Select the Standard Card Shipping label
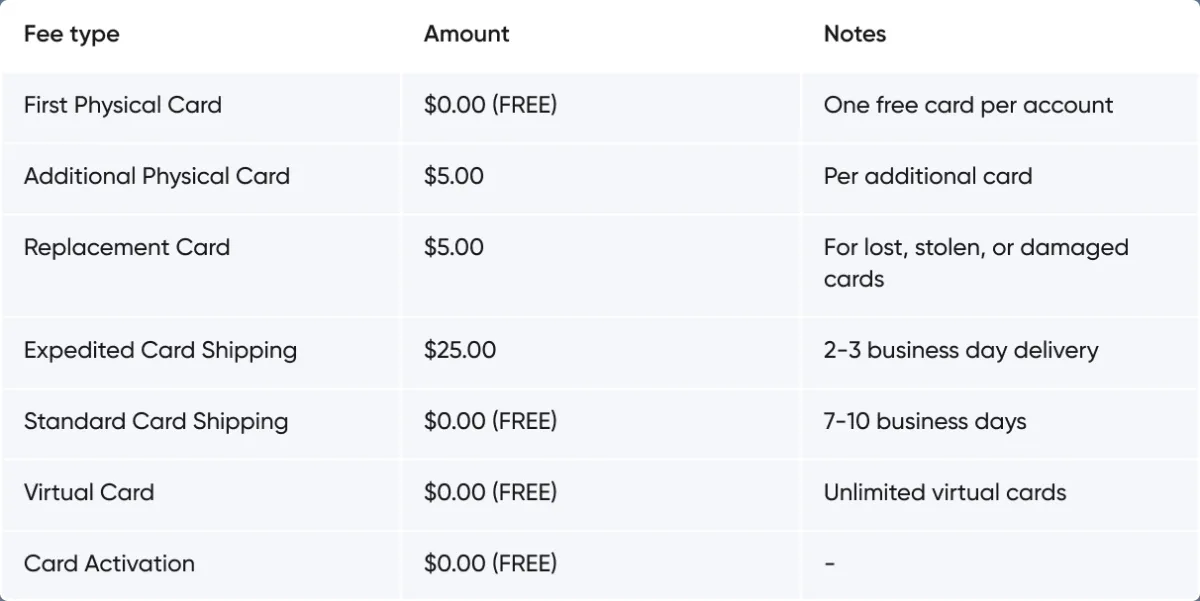 (156, 421)
